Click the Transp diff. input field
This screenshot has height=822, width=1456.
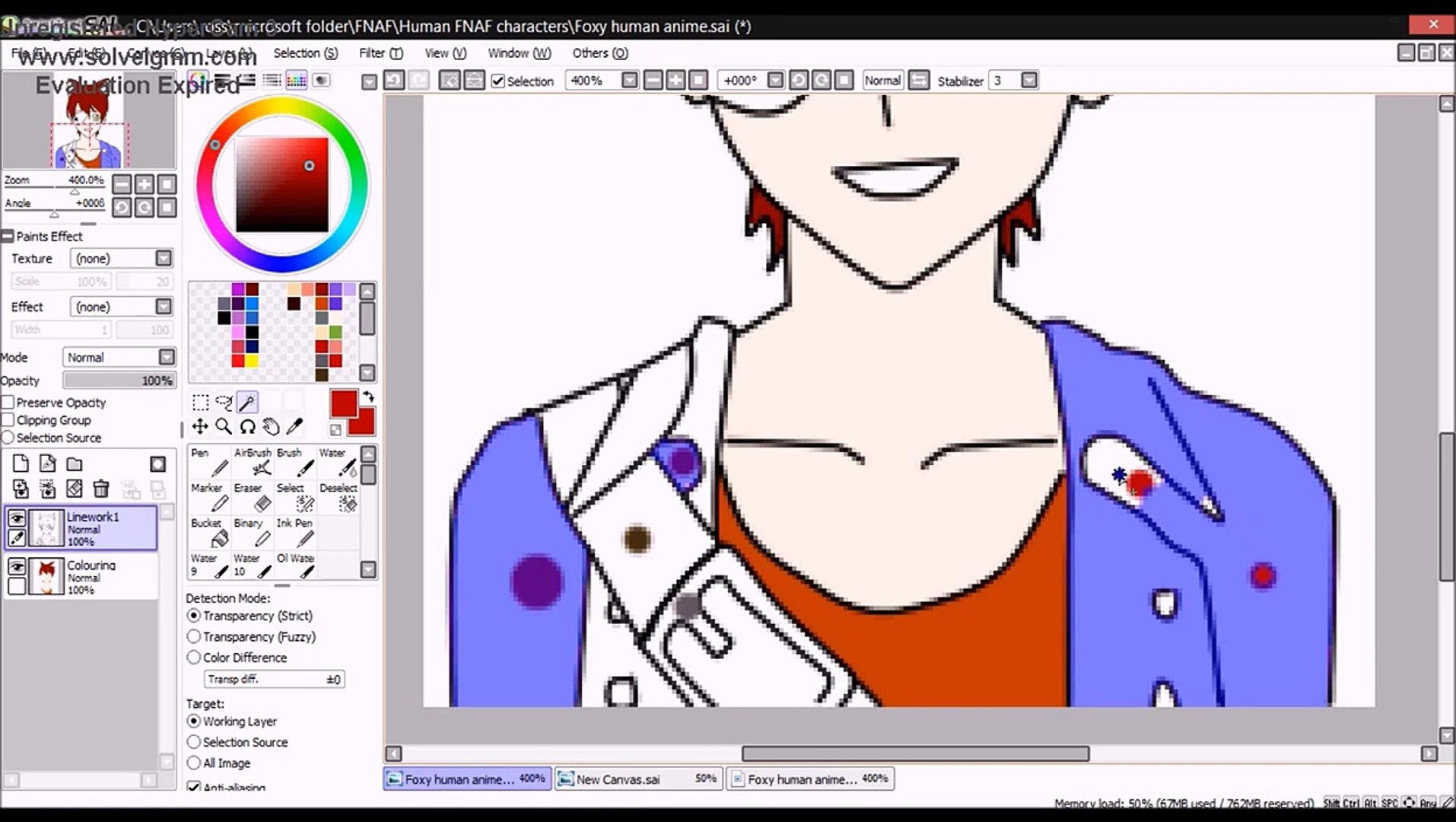pos(274,679)
